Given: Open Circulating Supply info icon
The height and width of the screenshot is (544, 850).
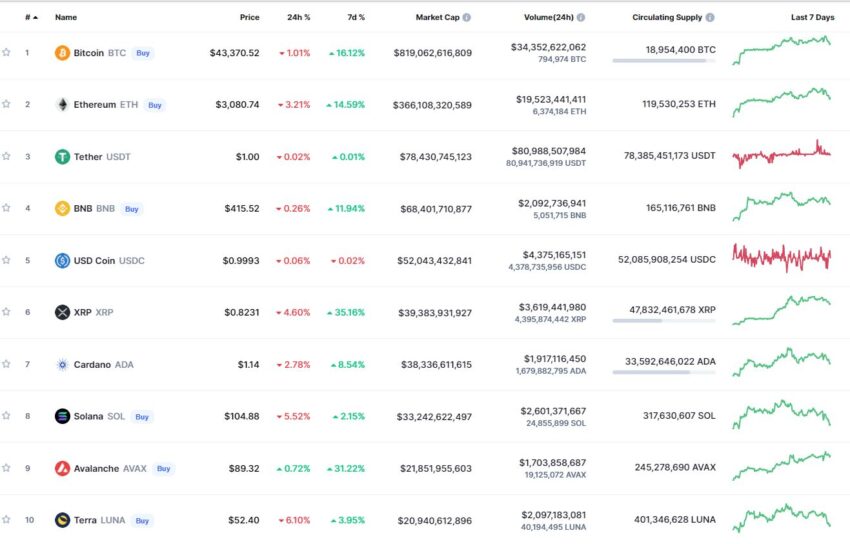Looking at the screenshot, I should click(x=710, y=17).
